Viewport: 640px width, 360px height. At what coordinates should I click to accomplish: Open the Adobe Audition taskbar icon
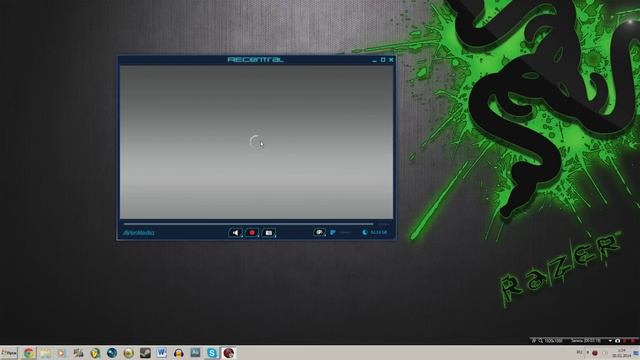click(195, 353)
